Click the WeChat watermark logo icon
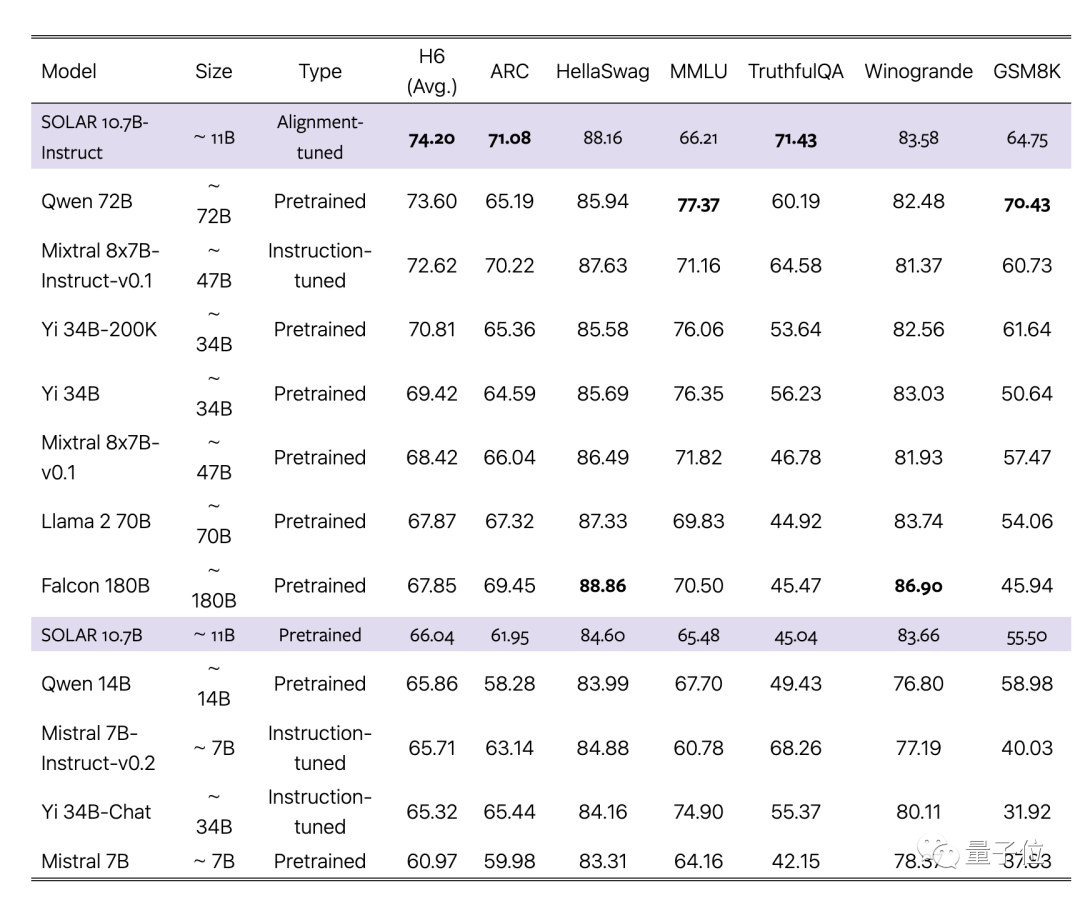 [943, 853]
